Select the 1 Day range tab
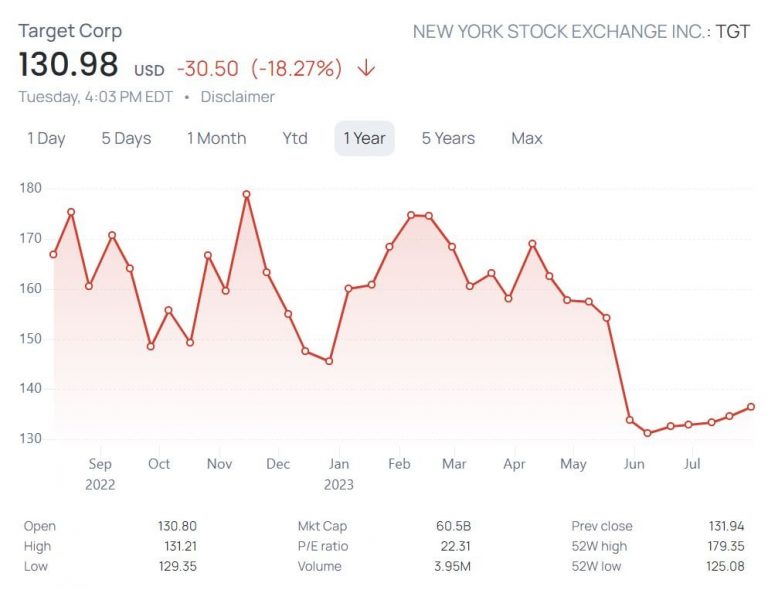 tap(46, 139)
